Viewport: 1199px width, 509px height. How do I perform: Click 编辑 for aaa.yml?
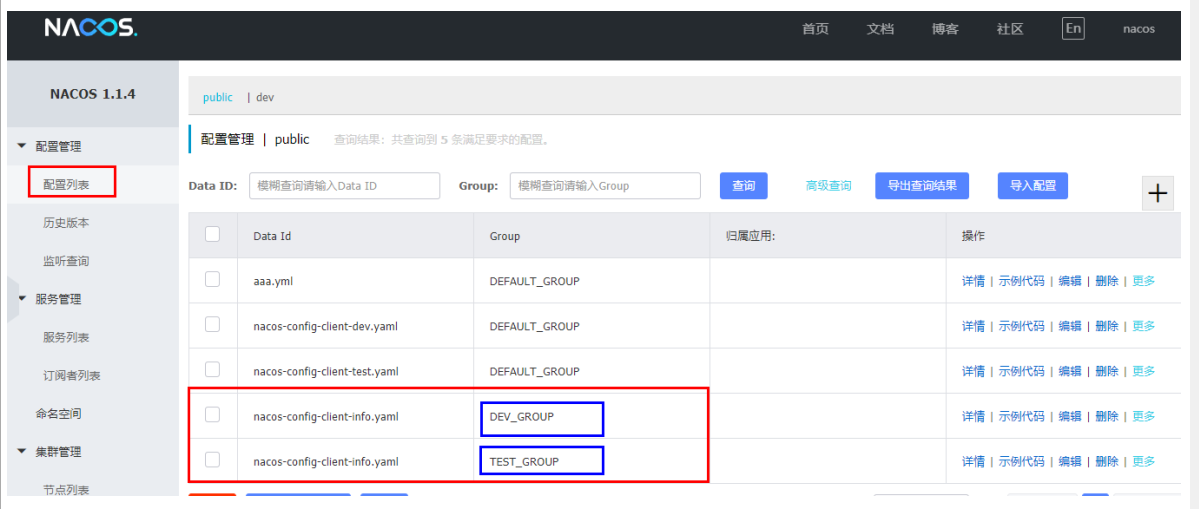1070,281
